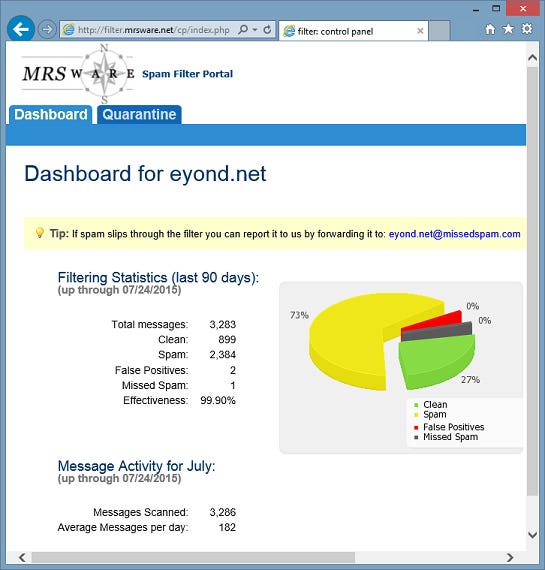Image resolution: width=545 pixels, height=570 pixels.
Task: Click the Spam Filter Portal title
Action: pos(187,74)
